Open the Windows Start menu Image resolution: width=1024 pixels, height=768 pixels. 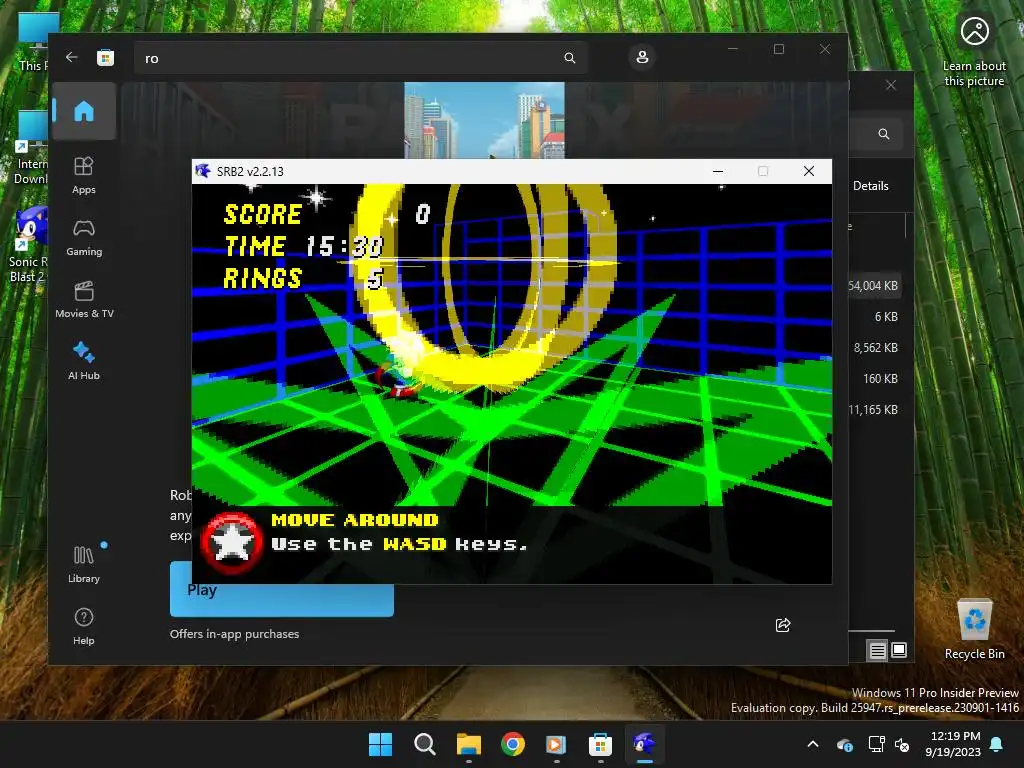380,744
